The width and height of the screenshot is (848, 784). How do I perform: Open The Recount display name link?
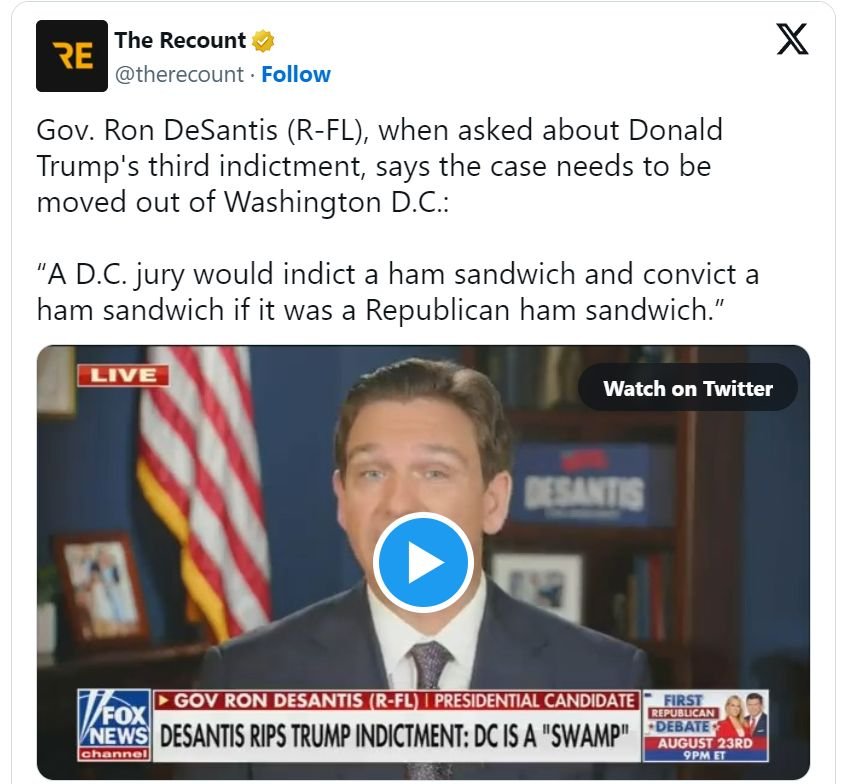[x=180, y=41]
